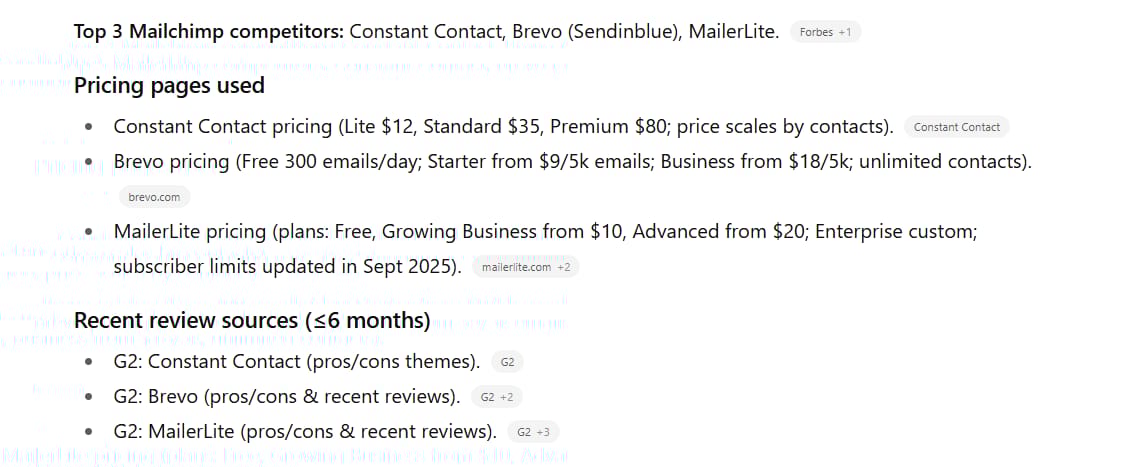Click the "G2: MailerLite" review bullet text

click(x=304, y=432)
